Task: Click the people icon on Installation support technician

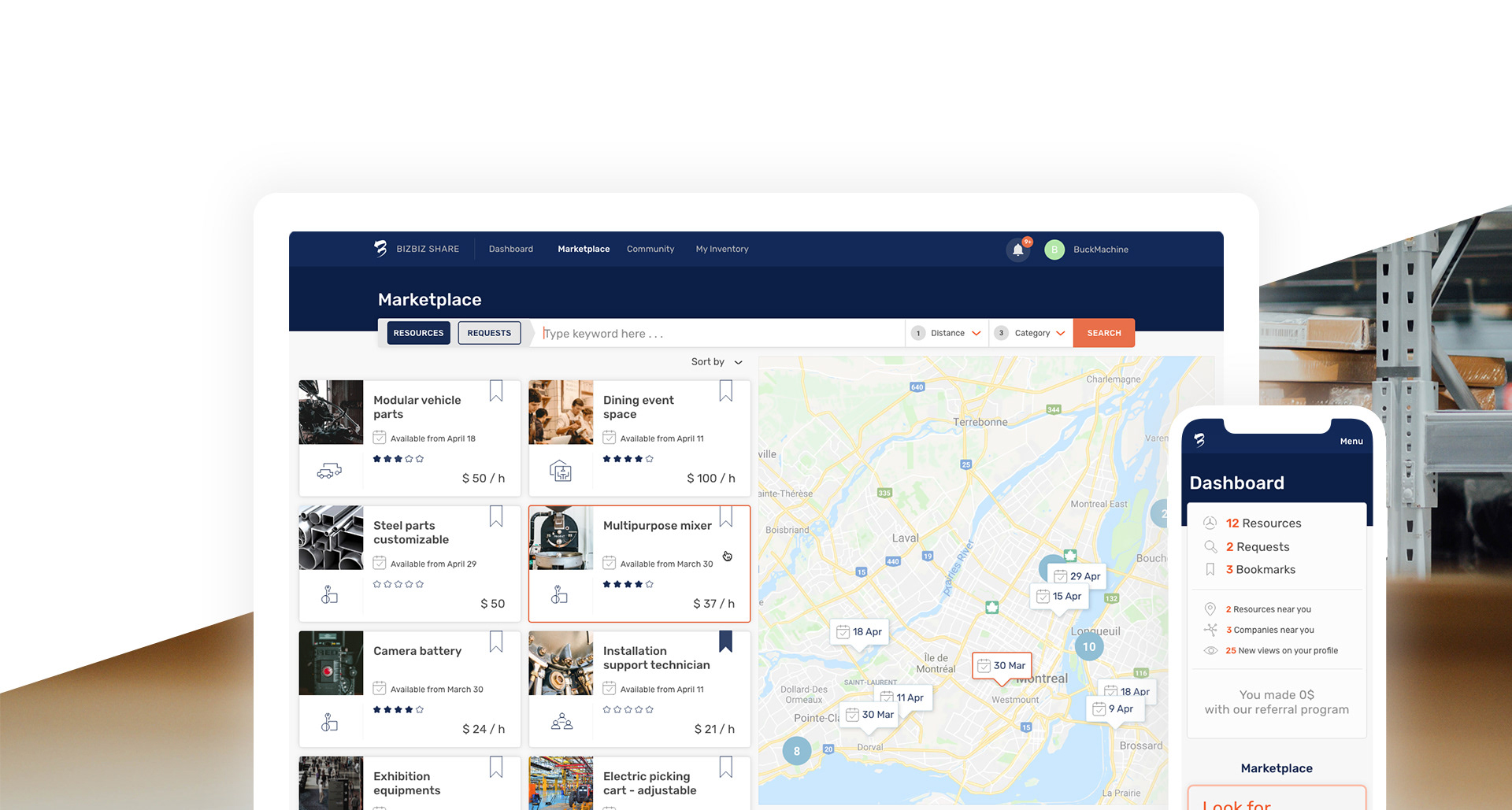Action: pos(561,721)
